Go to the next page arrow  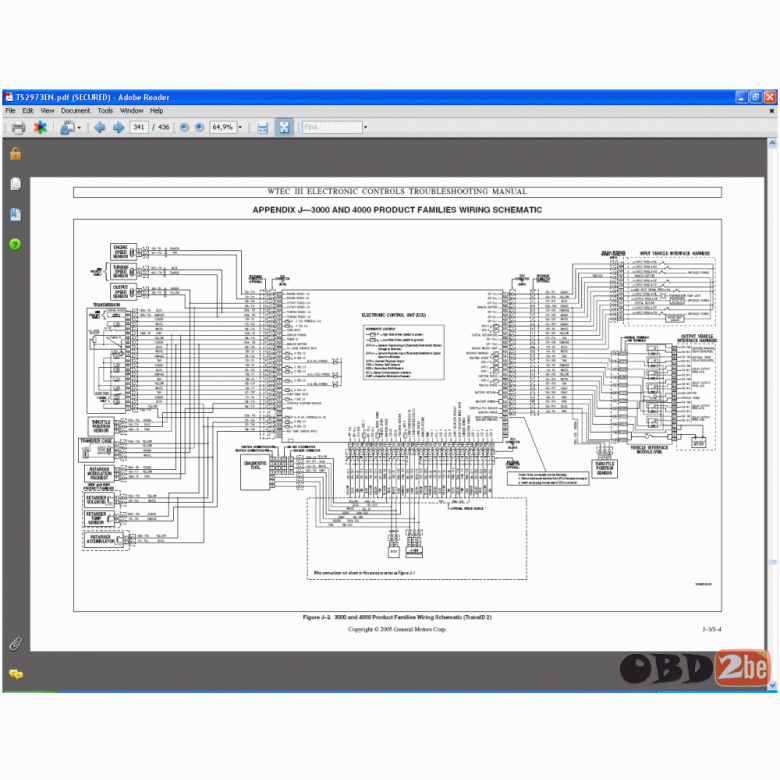118,127
